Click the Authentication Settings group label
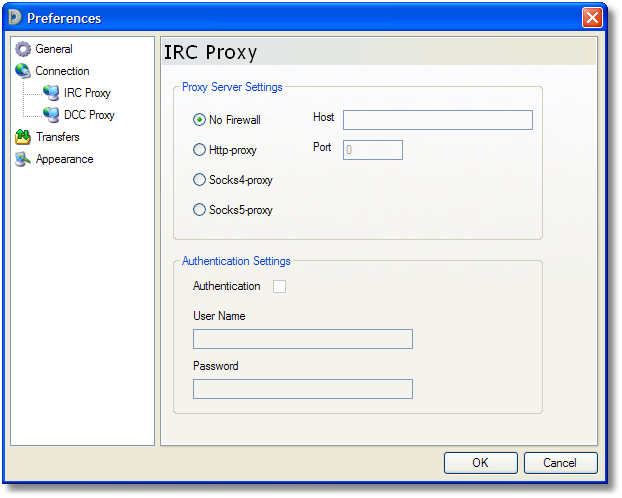622x498 pixels. pyautogui.click(x=236, y=261)
